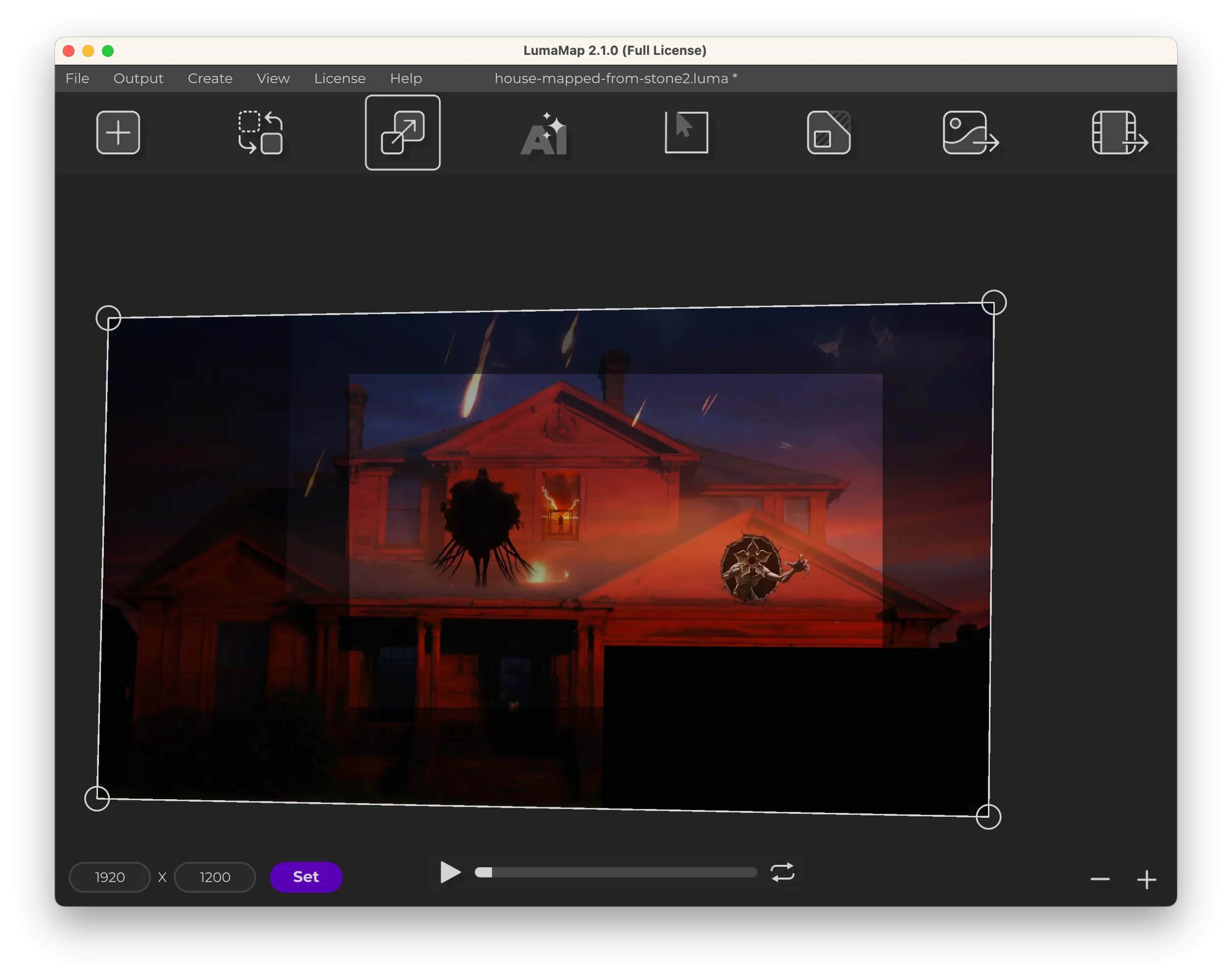Click the file name house-mapped-from-stone2.luma

click(611, 78)
